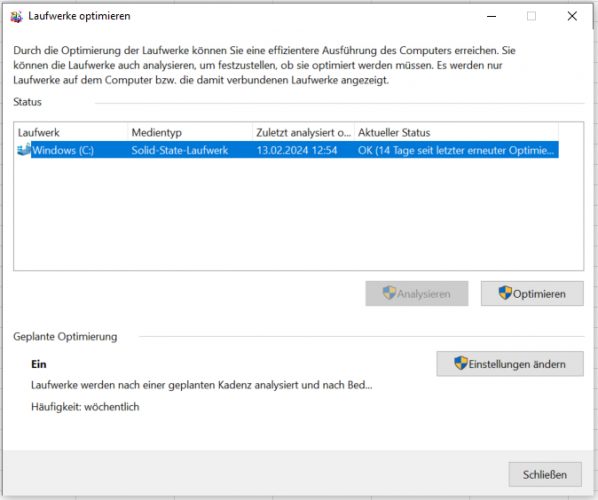Click the Solid-State-Laufwerk cell
Image resolution: width=598 pixels, height=500 pixels.
(180, 150)
